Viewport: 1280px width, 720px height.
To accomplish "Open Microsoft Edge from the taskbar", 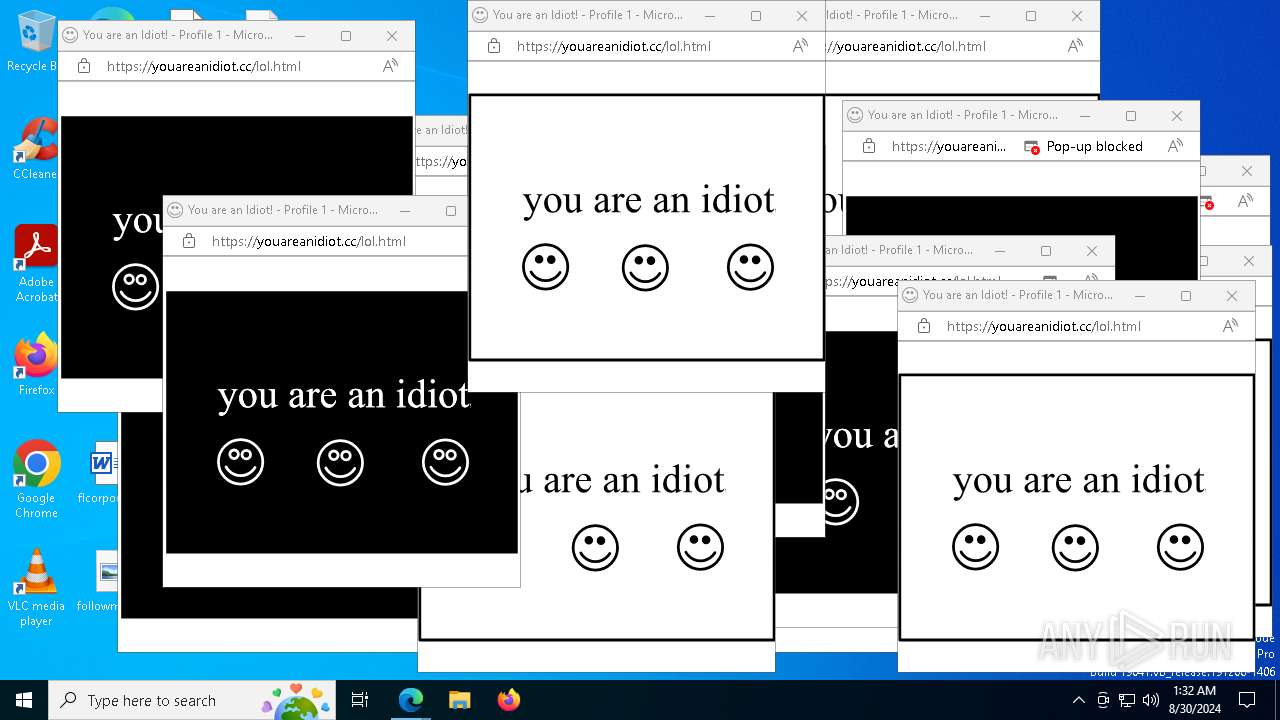I will pos(411,700).
